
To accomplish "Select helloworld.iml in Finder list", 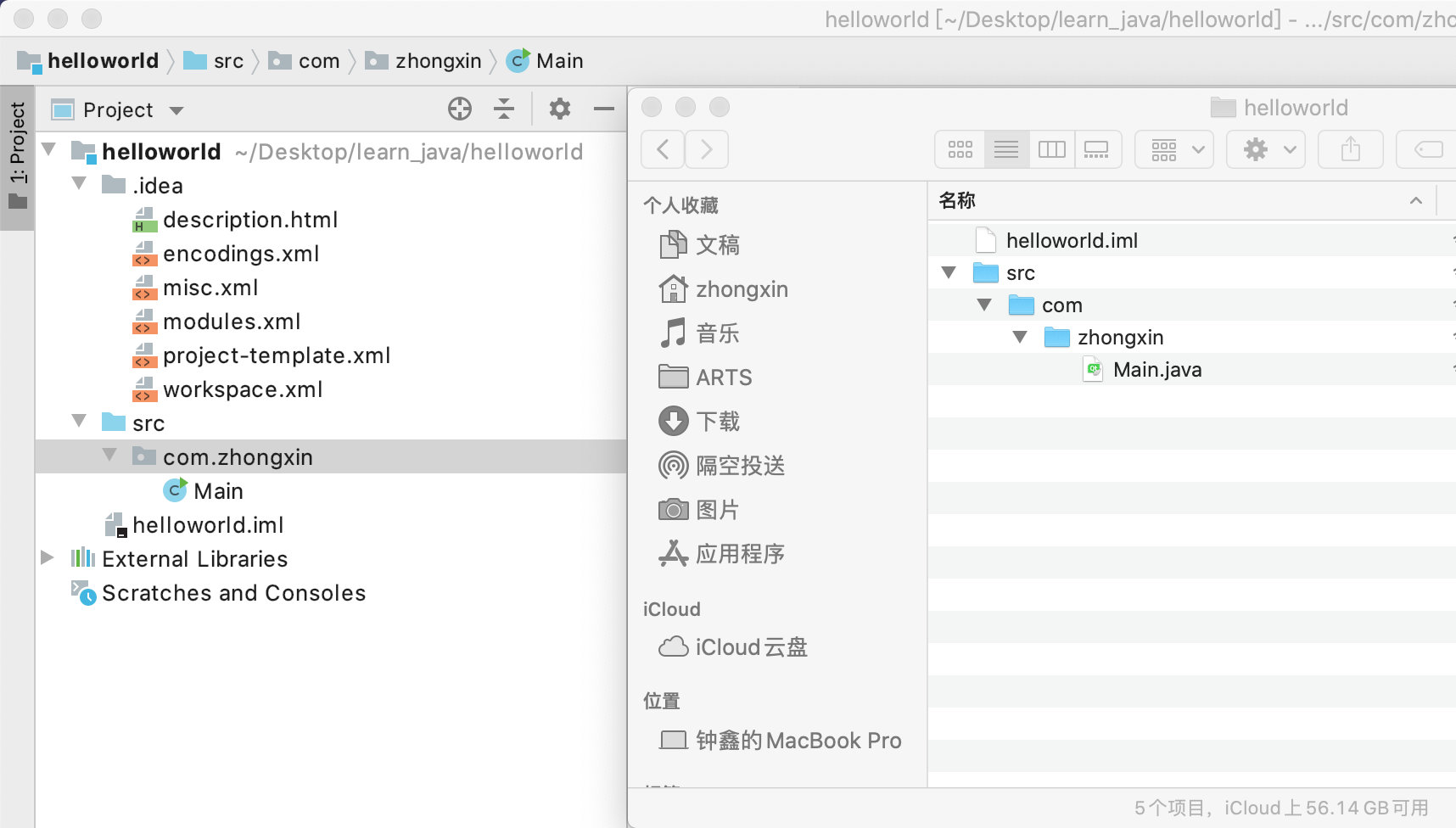I will (x=1072, y=241).
